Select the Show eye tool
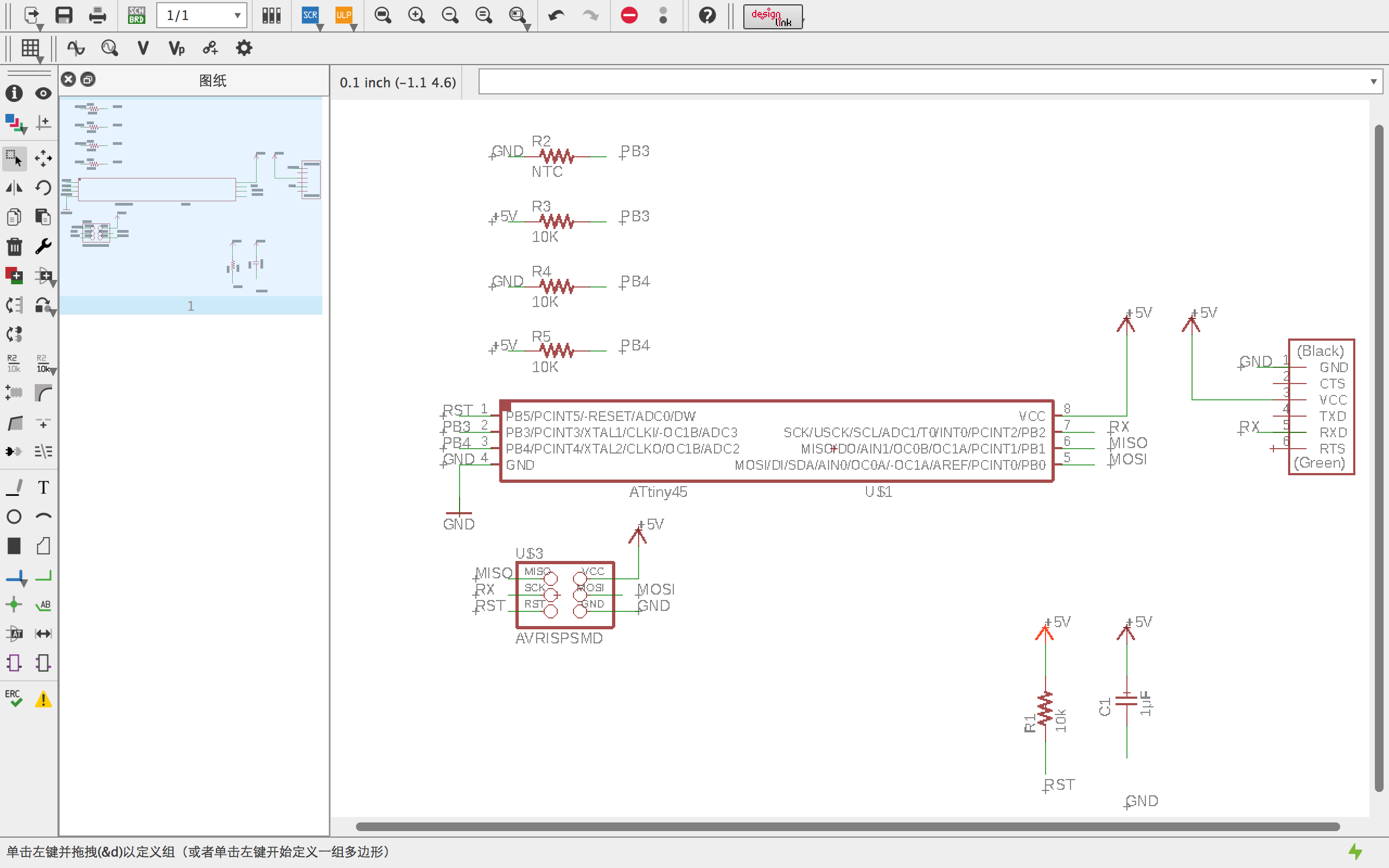The width and height of the screenshot is (1389, 868). click(43, 93)
